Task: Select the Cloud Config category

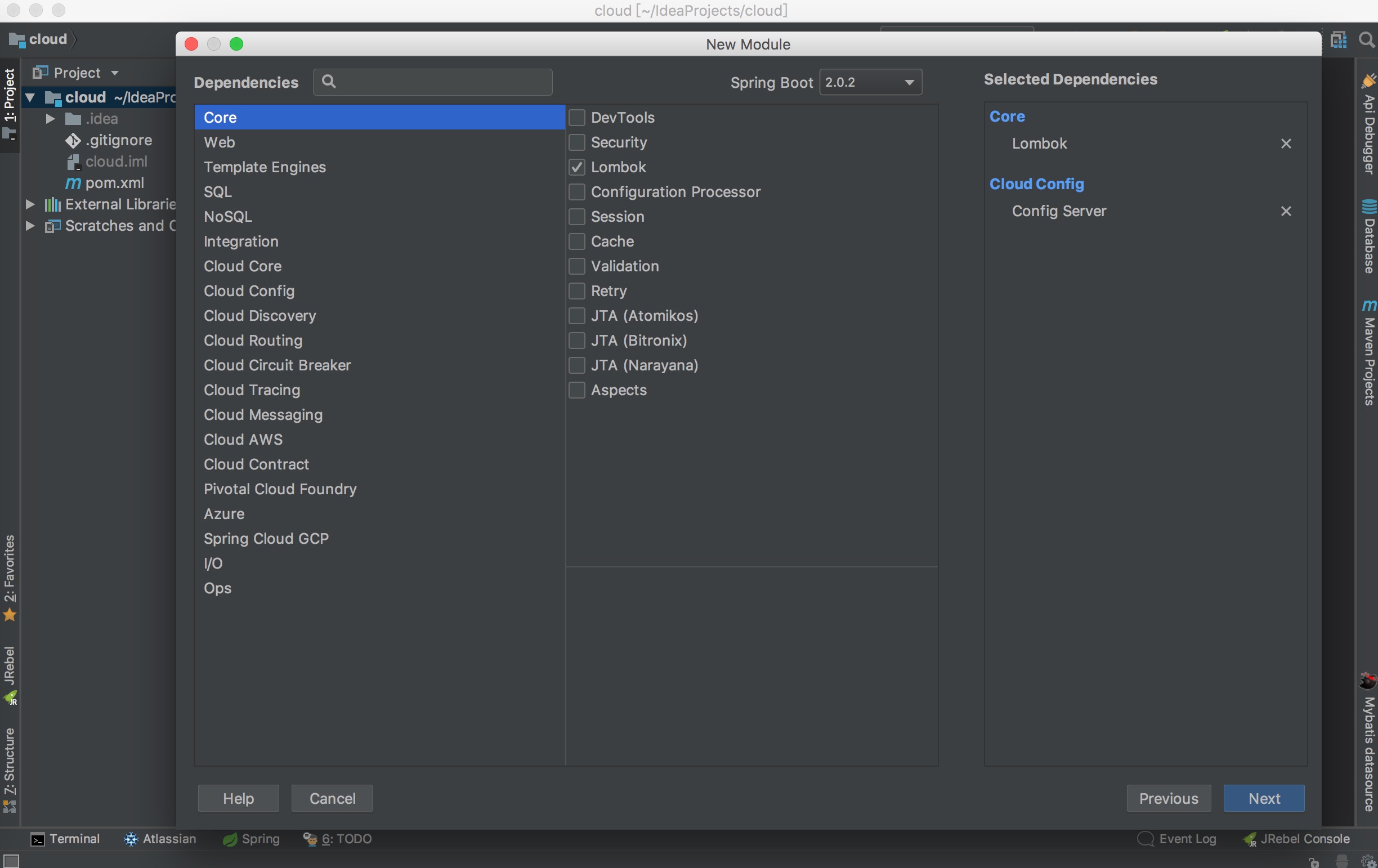Action: click(x=249, y=291)
